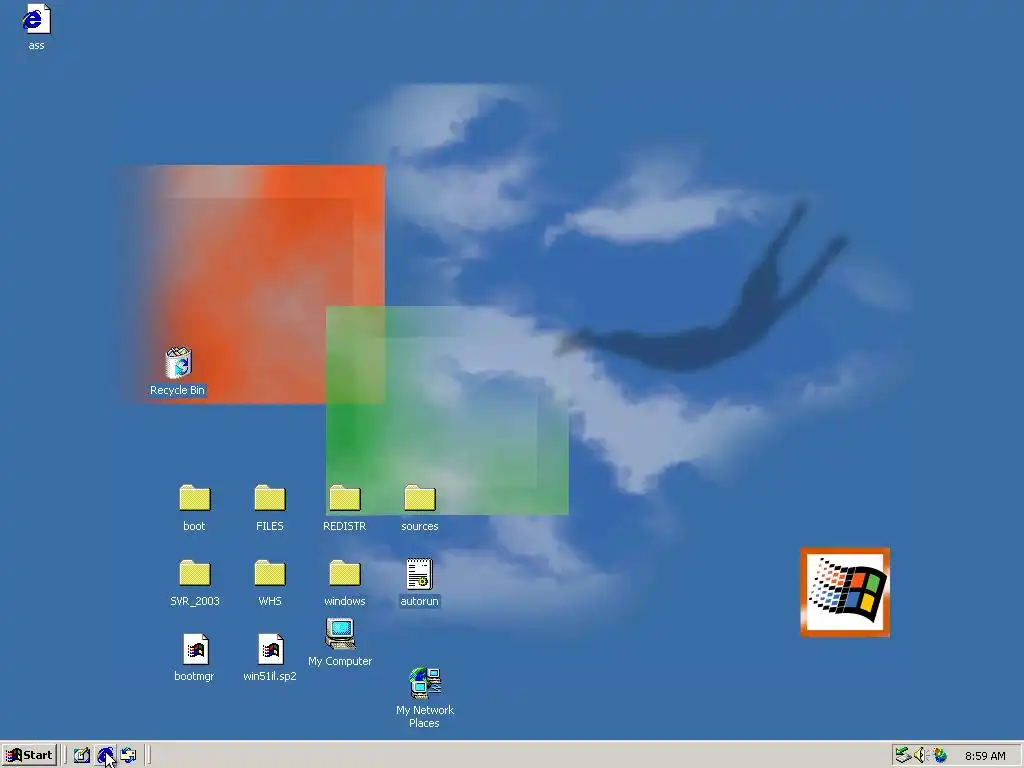Select the boot folder
The height and width of the screenshot is (768, 1024).
pos(195,498)
